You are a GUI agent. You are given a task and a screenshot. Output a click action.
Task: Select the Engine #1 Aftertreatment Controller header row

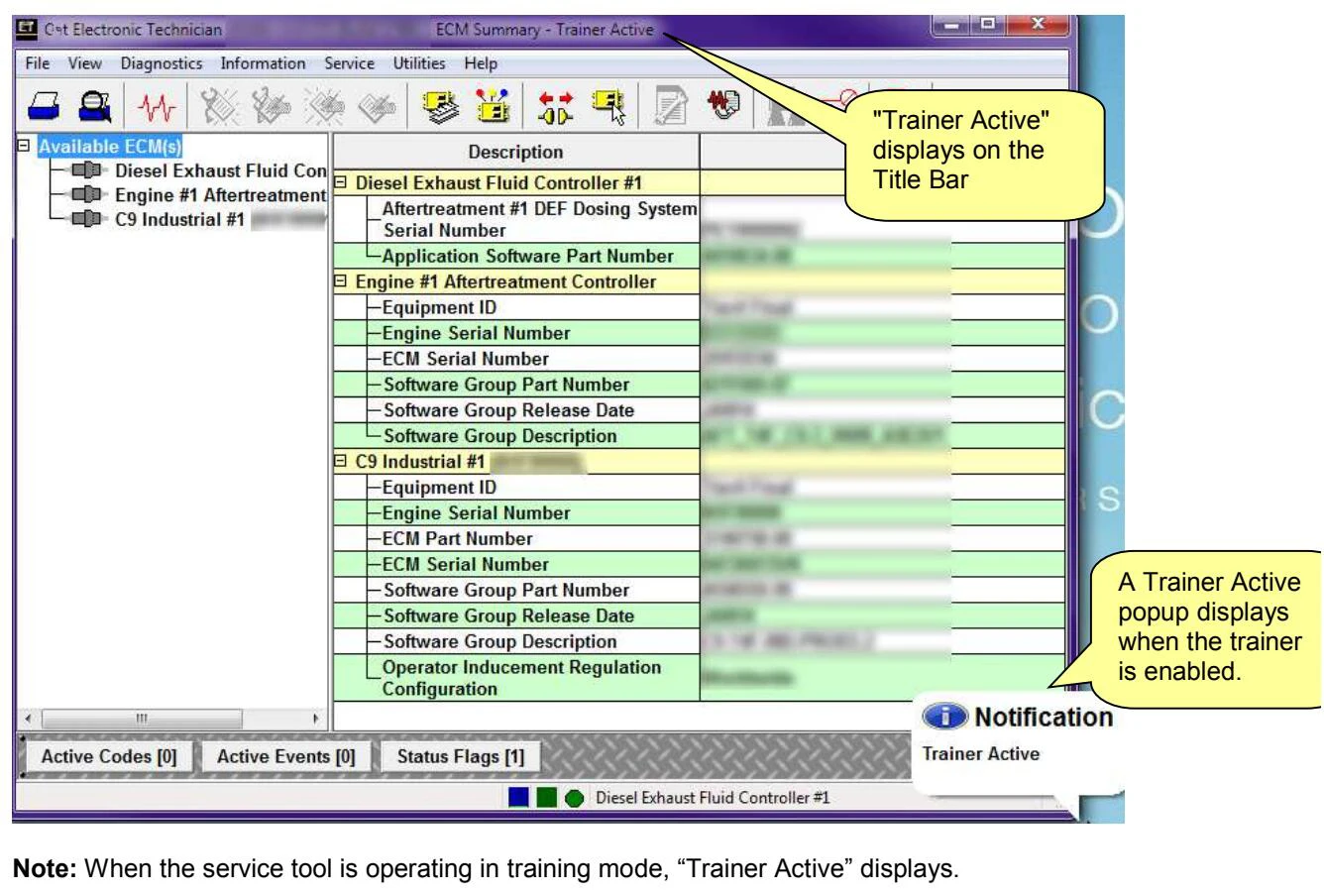(x=698, y=282)
